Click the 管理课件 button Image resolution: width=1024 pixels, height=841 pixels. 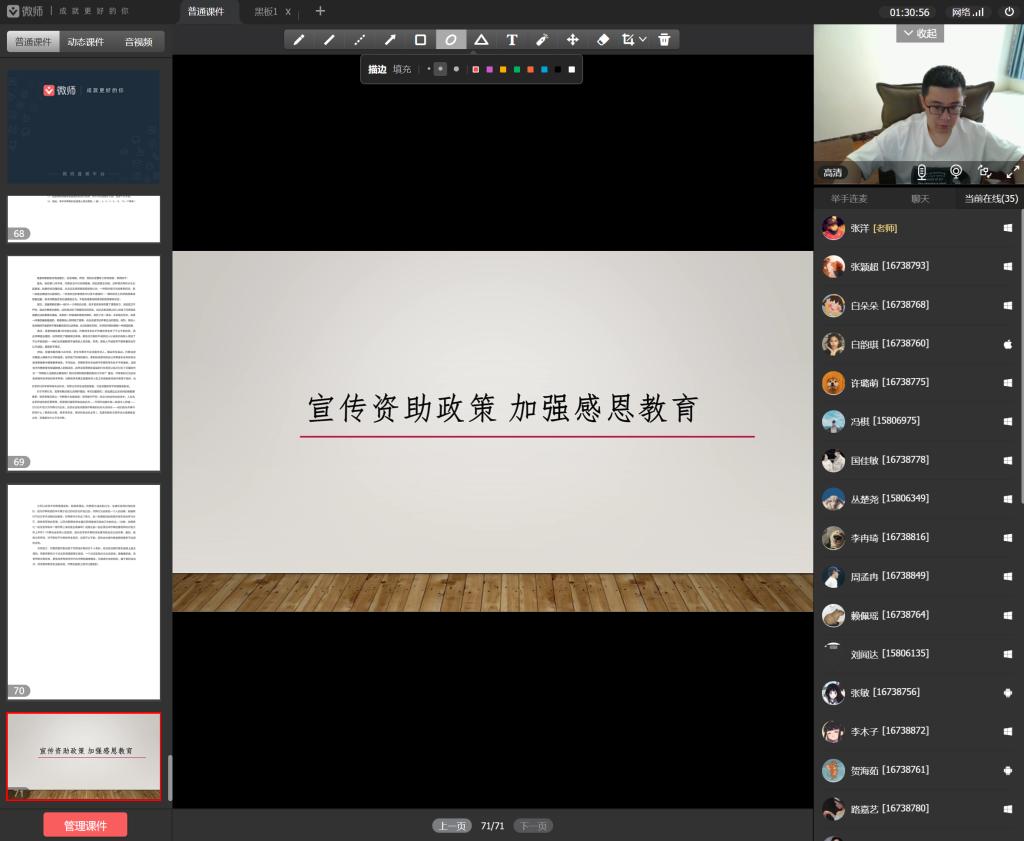[85, 825]
